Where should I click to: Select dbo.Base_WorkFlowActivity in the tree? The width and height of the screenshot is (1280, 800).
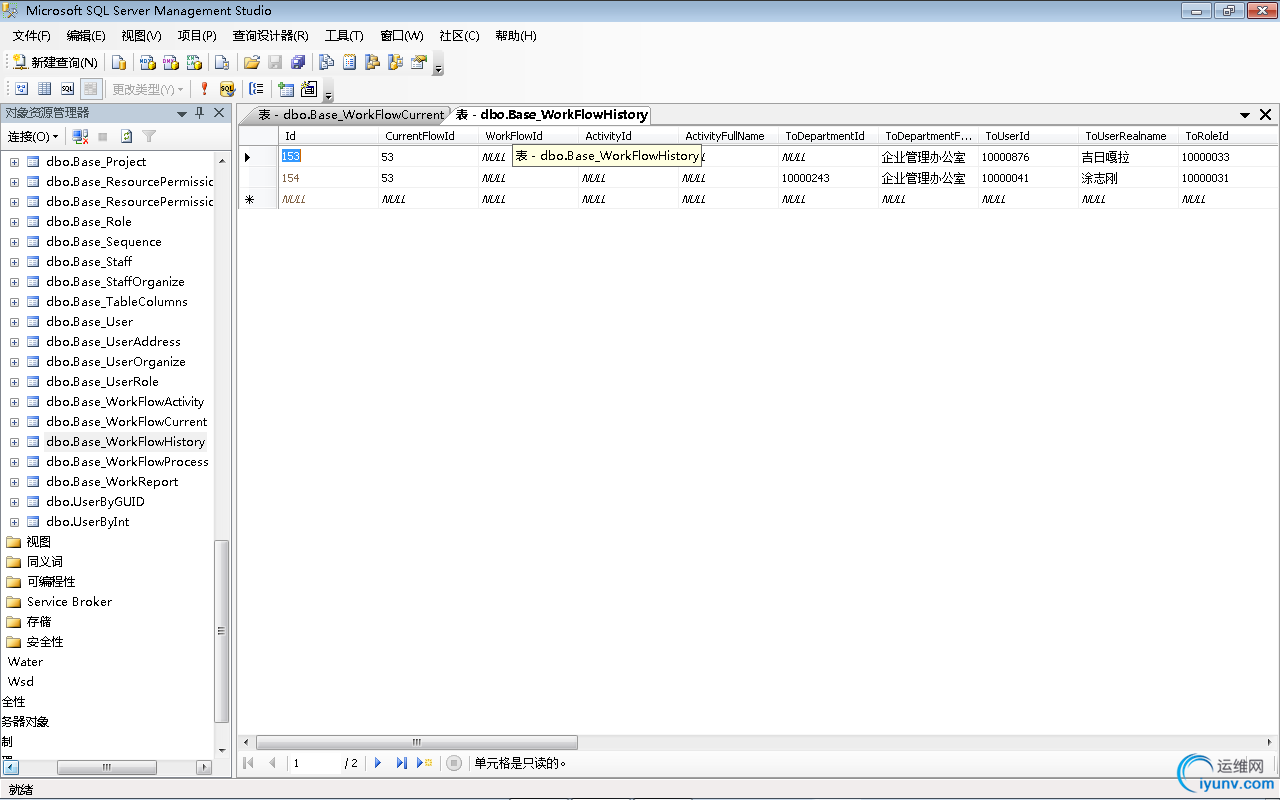click(125, 402)
